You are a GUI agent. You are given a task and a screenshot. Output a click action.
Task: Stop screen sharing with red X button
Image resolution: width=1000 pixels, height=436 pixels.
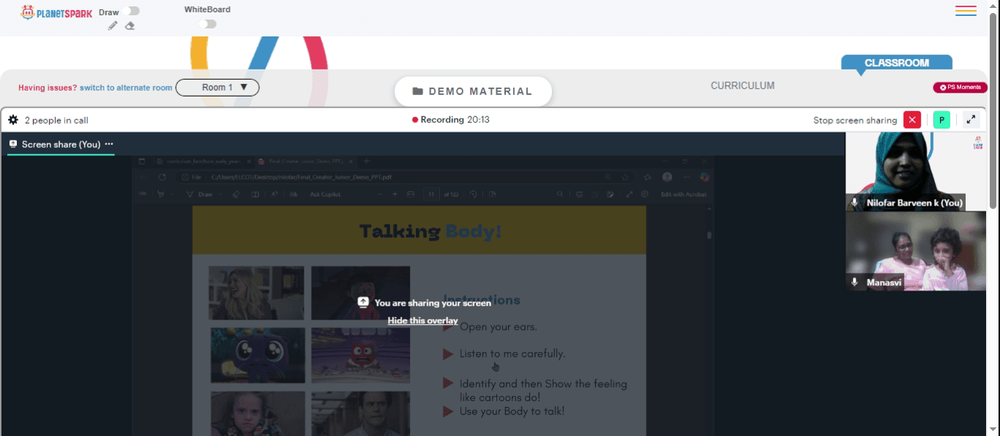tap(912, 120)
